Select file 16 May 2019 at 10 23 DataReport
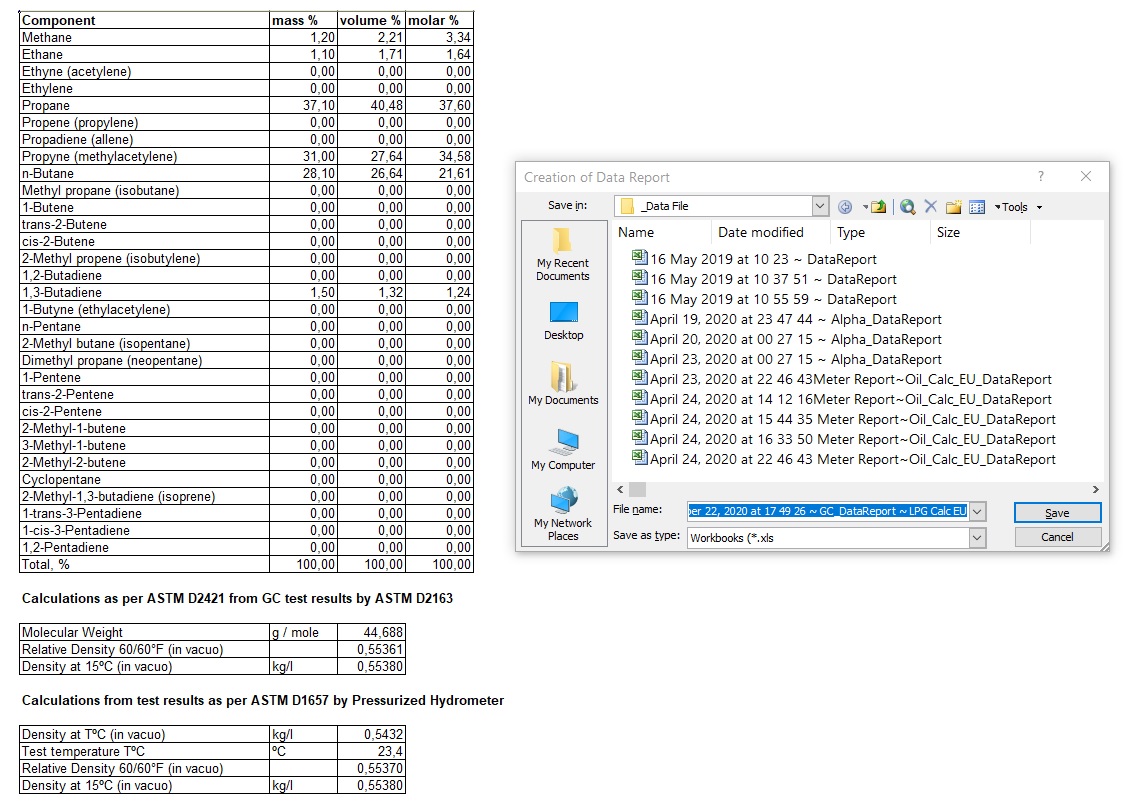Viewport: 1133px width, 811px height. click(x=754, y=259)
